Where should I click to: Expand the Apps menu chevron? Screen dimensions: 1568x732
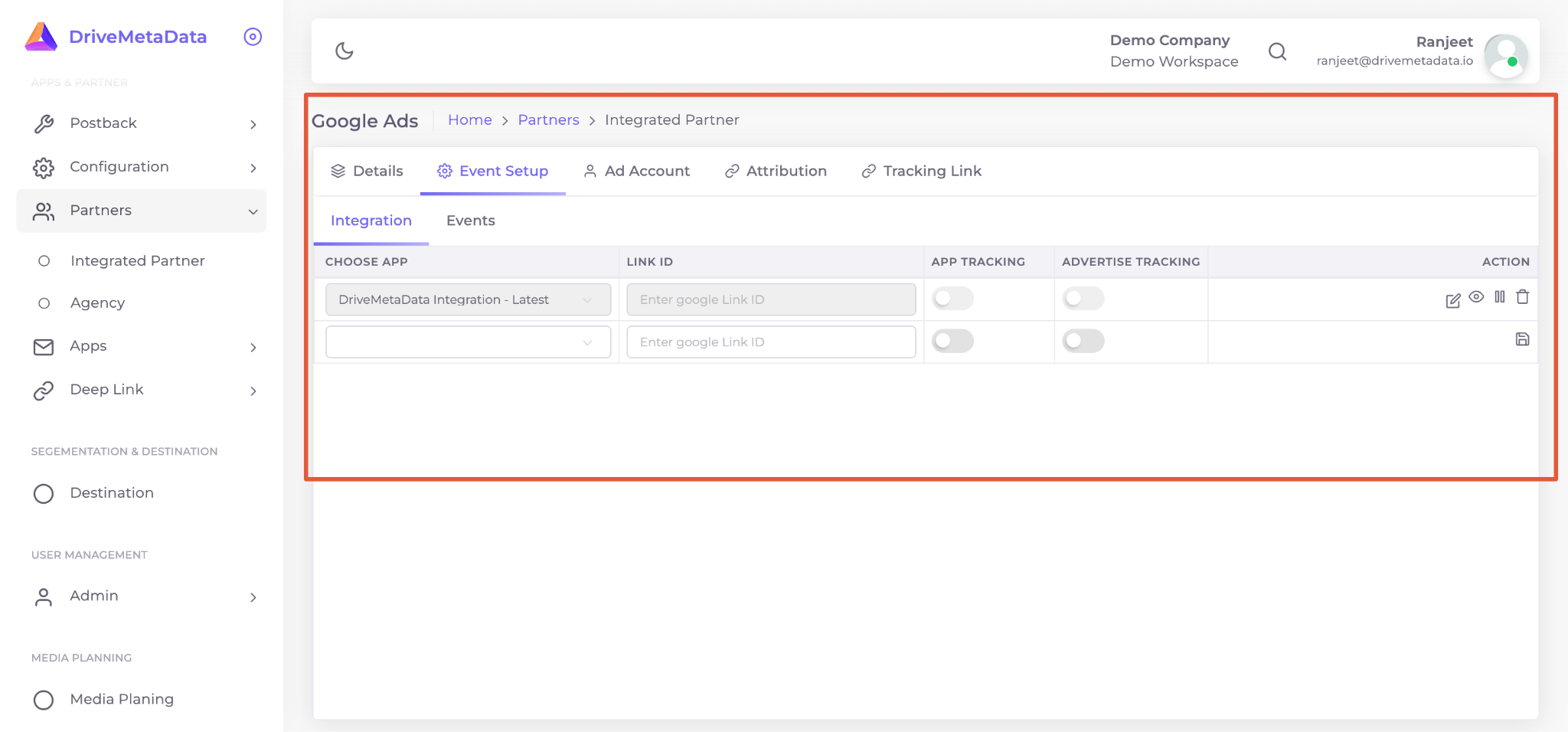pyautogui.click(x=253, y=348)
